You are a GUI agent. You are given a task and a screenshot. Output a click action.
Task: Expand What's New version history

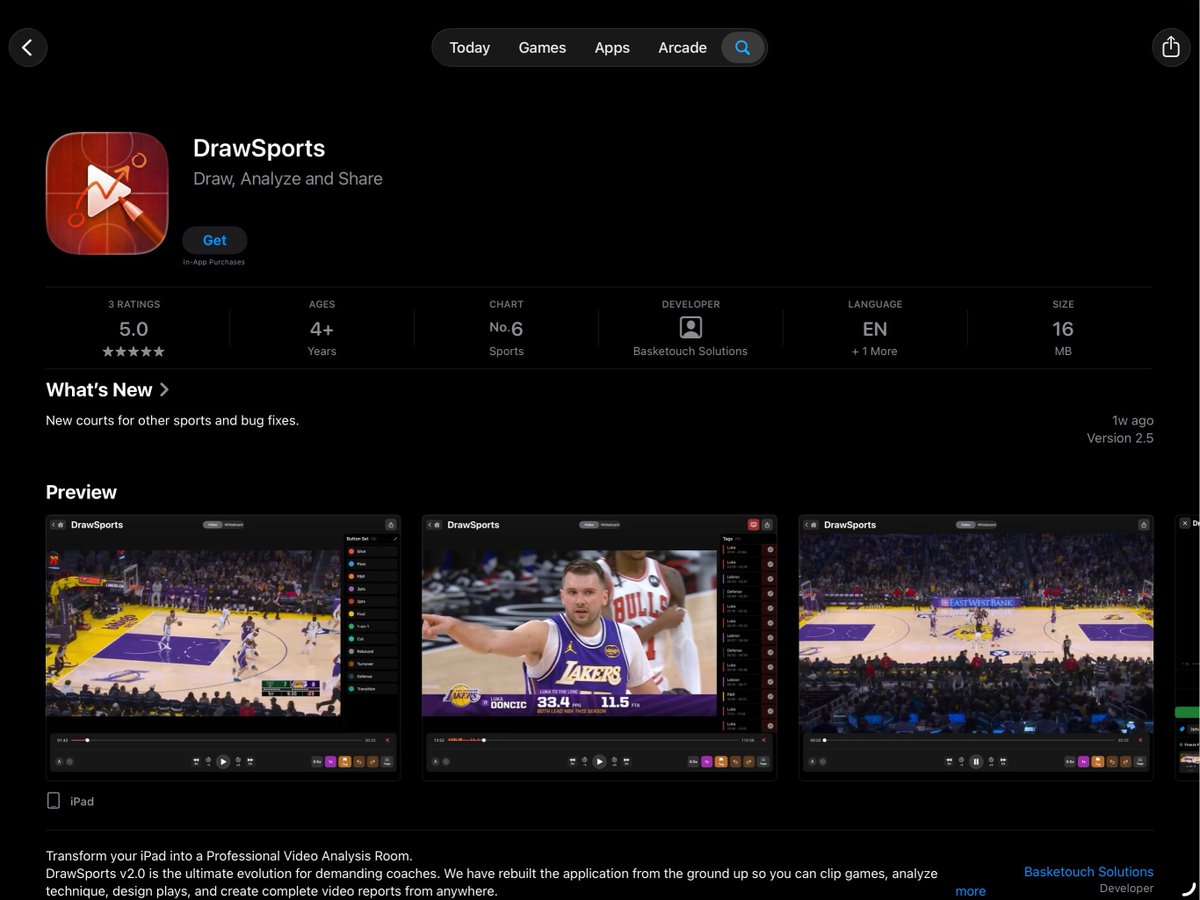pyautogui.click(x=108, y=390)
